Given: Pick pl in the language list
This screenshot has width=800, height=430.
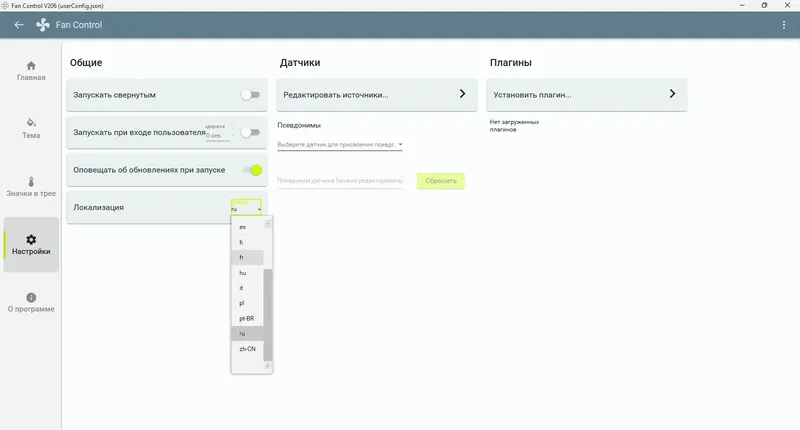Looking at the screenshot, I should (247, 303).
